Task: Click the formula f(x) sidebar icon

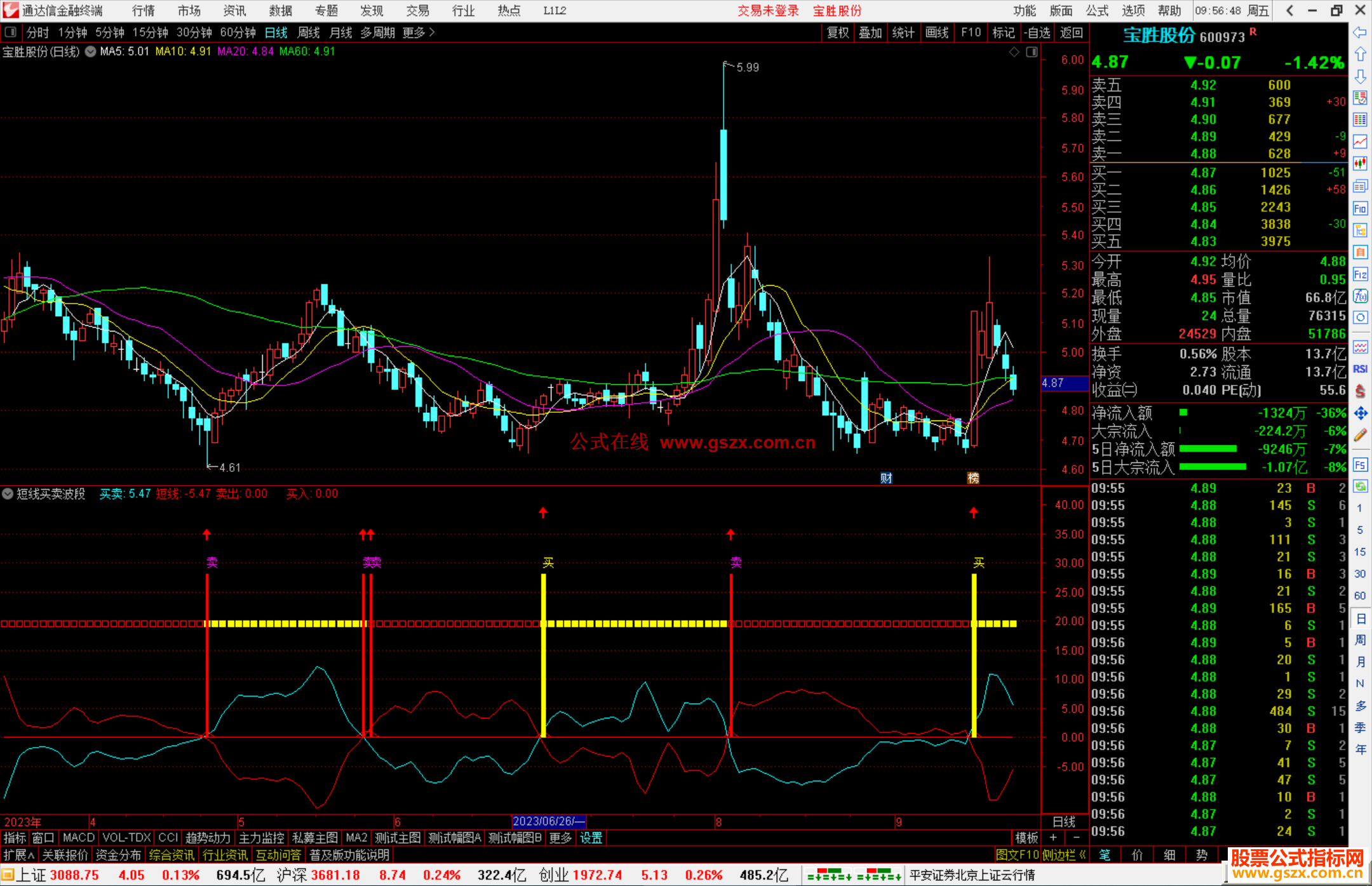Action: [1360, 297]
